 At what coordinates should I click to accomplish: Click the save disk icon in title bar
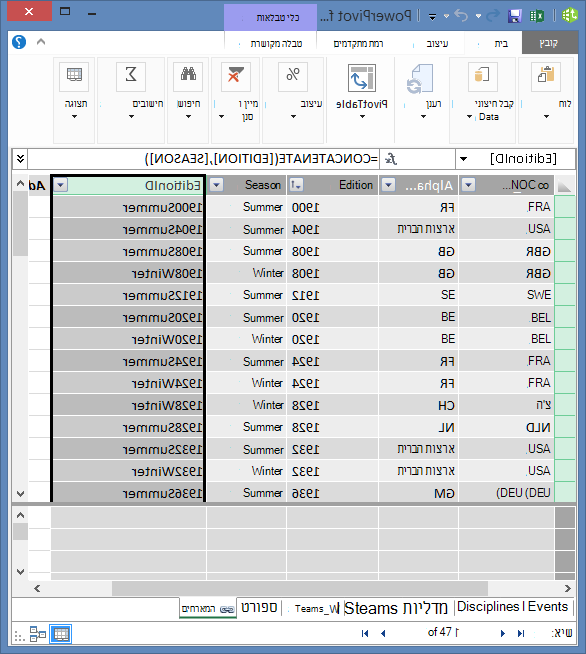click(x=515, y=16)
